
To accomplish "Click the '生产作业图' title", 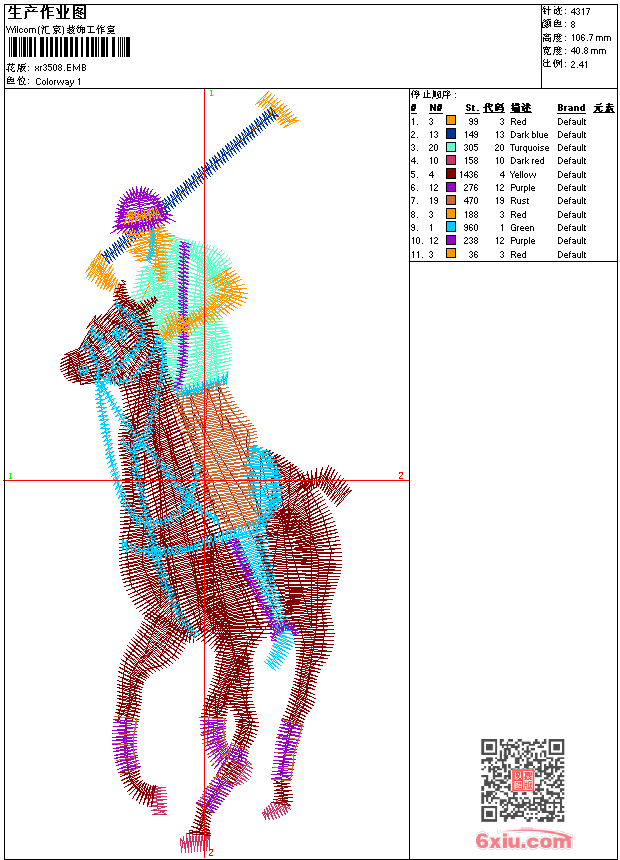I will [47, 12].
